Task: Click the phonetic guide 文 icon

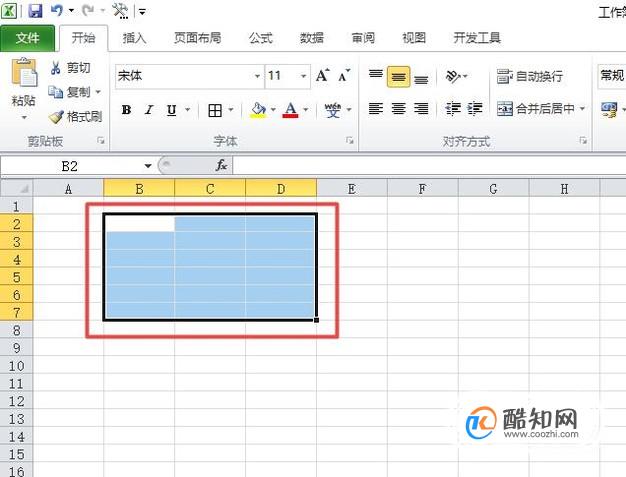Action: tap(333, 110)
